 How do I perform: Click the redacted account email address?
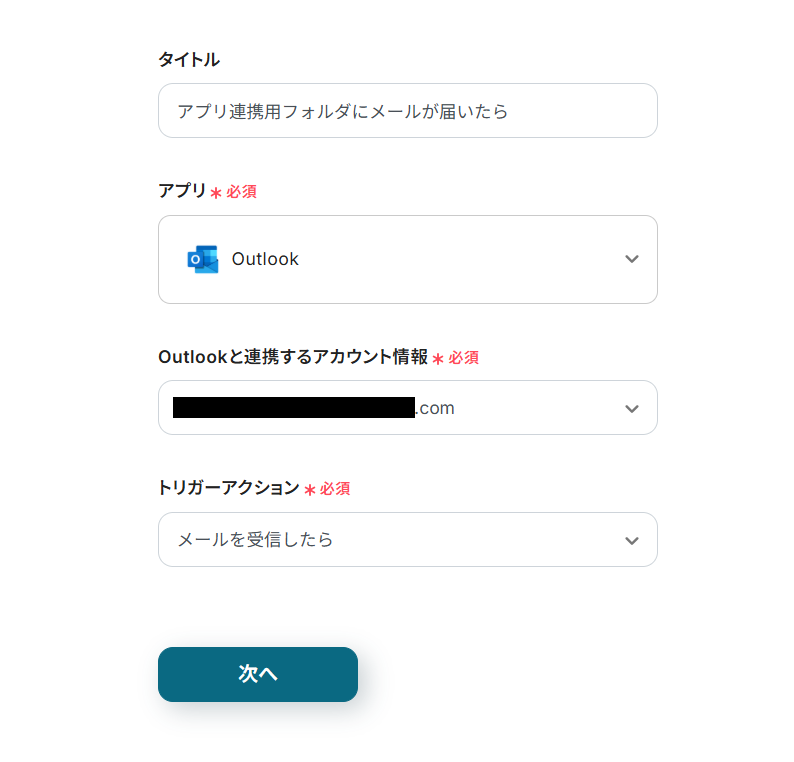(x=293, y=408)
